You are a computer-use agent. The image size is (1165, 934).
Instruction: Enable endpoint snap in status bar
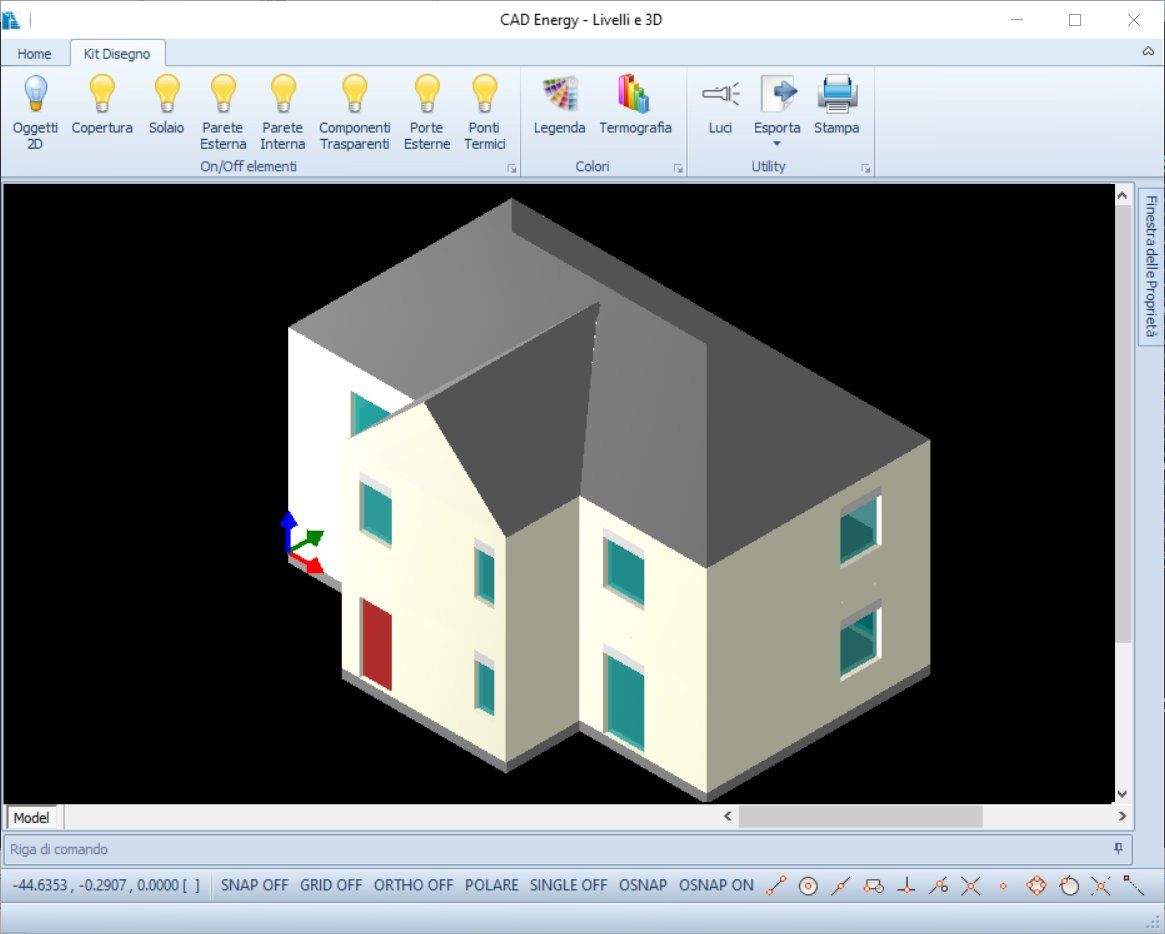tap(777, 886)
